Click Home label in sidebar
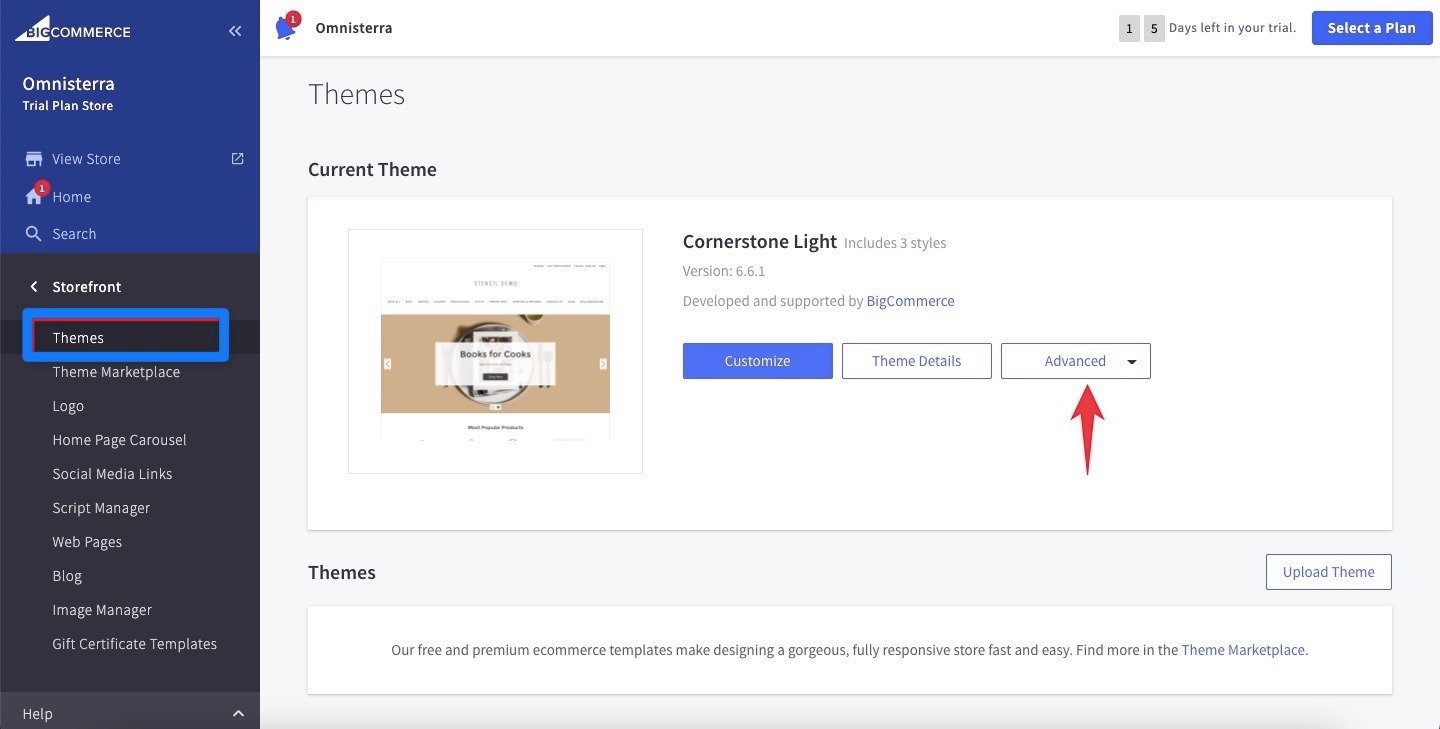The width and height of the screenshot is (1440, 729). tap(72, 197)
